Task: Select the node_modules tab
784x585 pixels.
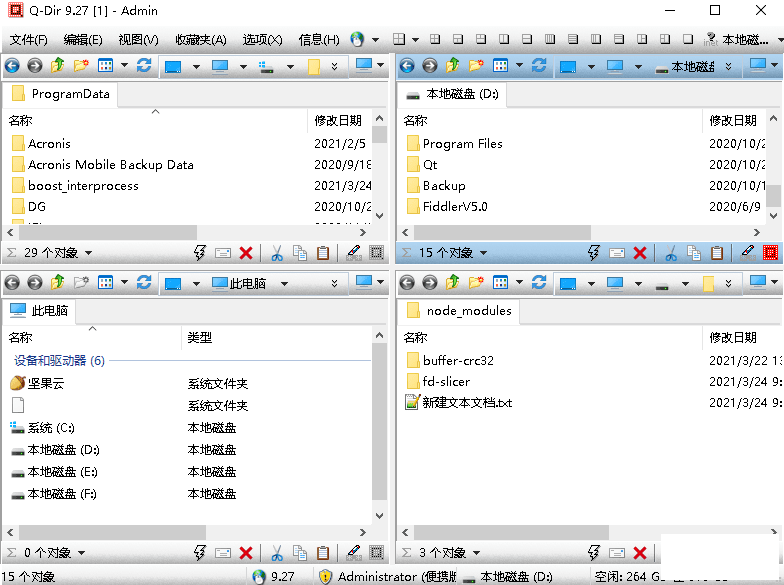Action: 460,310
